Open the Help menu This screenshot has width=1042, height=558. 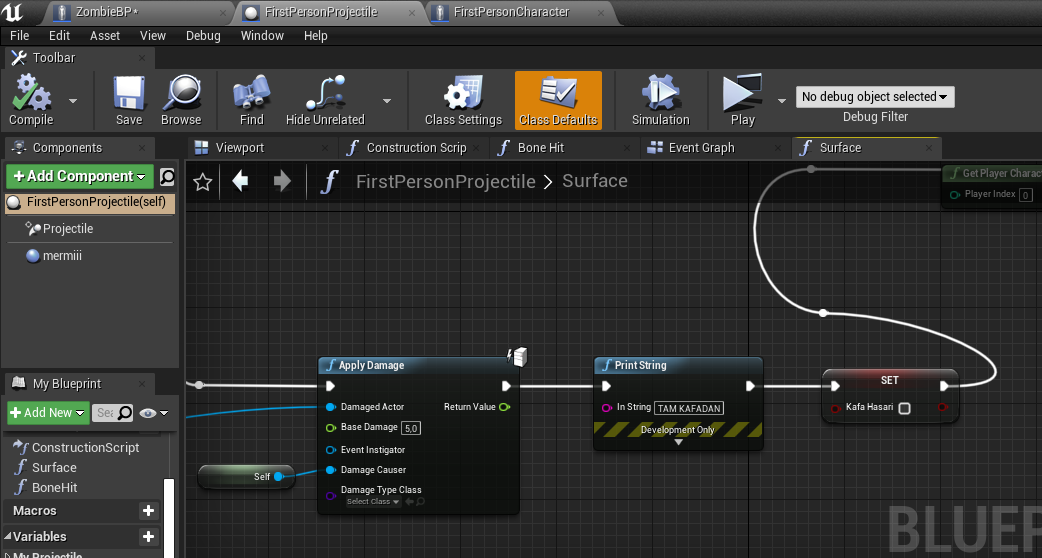click(316, 36)
